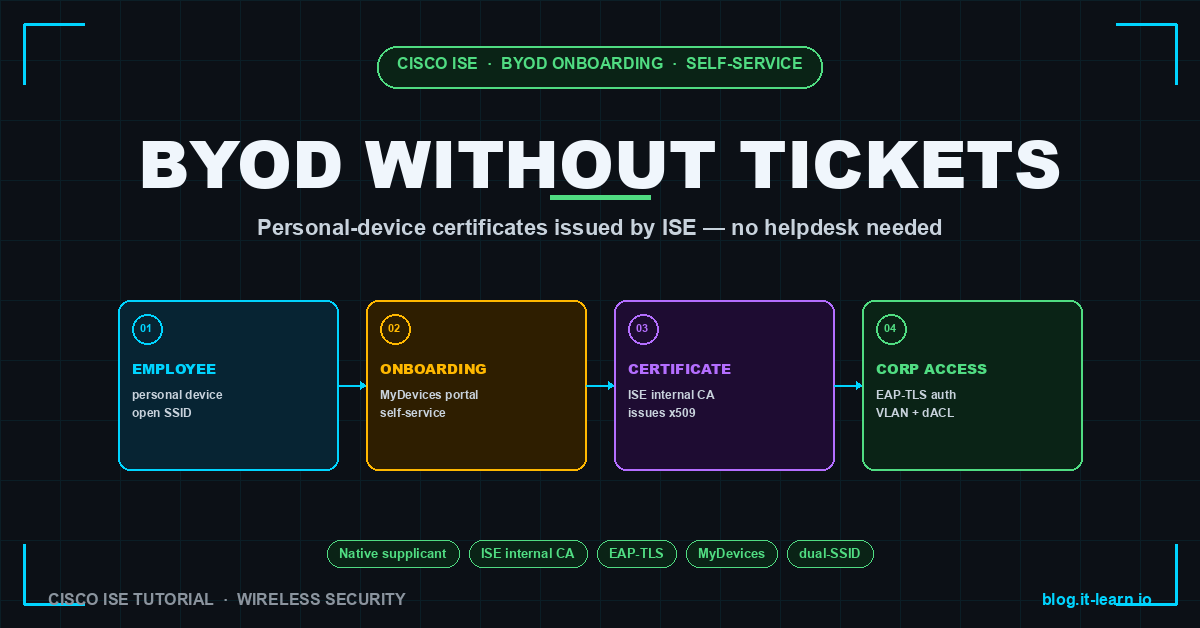Click the CISCO ISE TUTORIAL footer text

[131, 600]
